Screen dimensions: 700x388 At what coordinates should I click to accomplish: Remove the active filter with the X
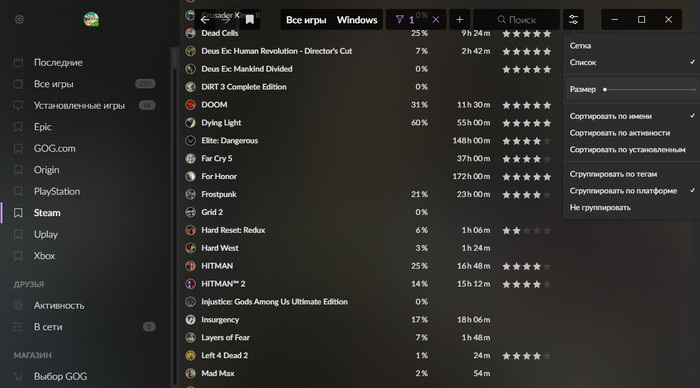tap(436, 20)
